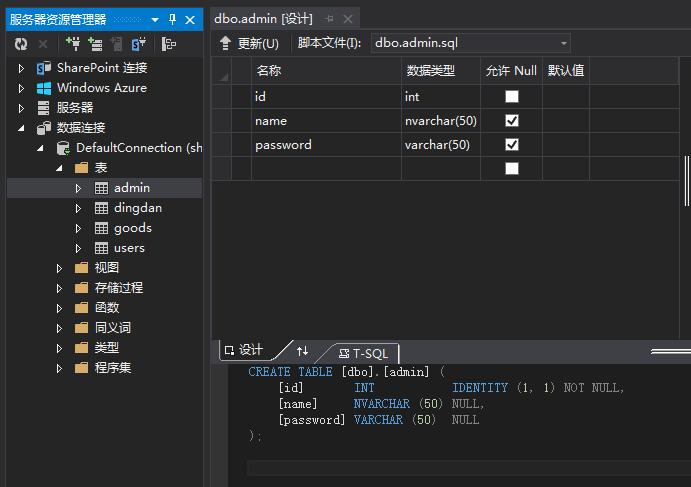Open the Server Explorer window position dropdown
The width and height of the screenshot is (691, 487).
(x=155, y=20)
